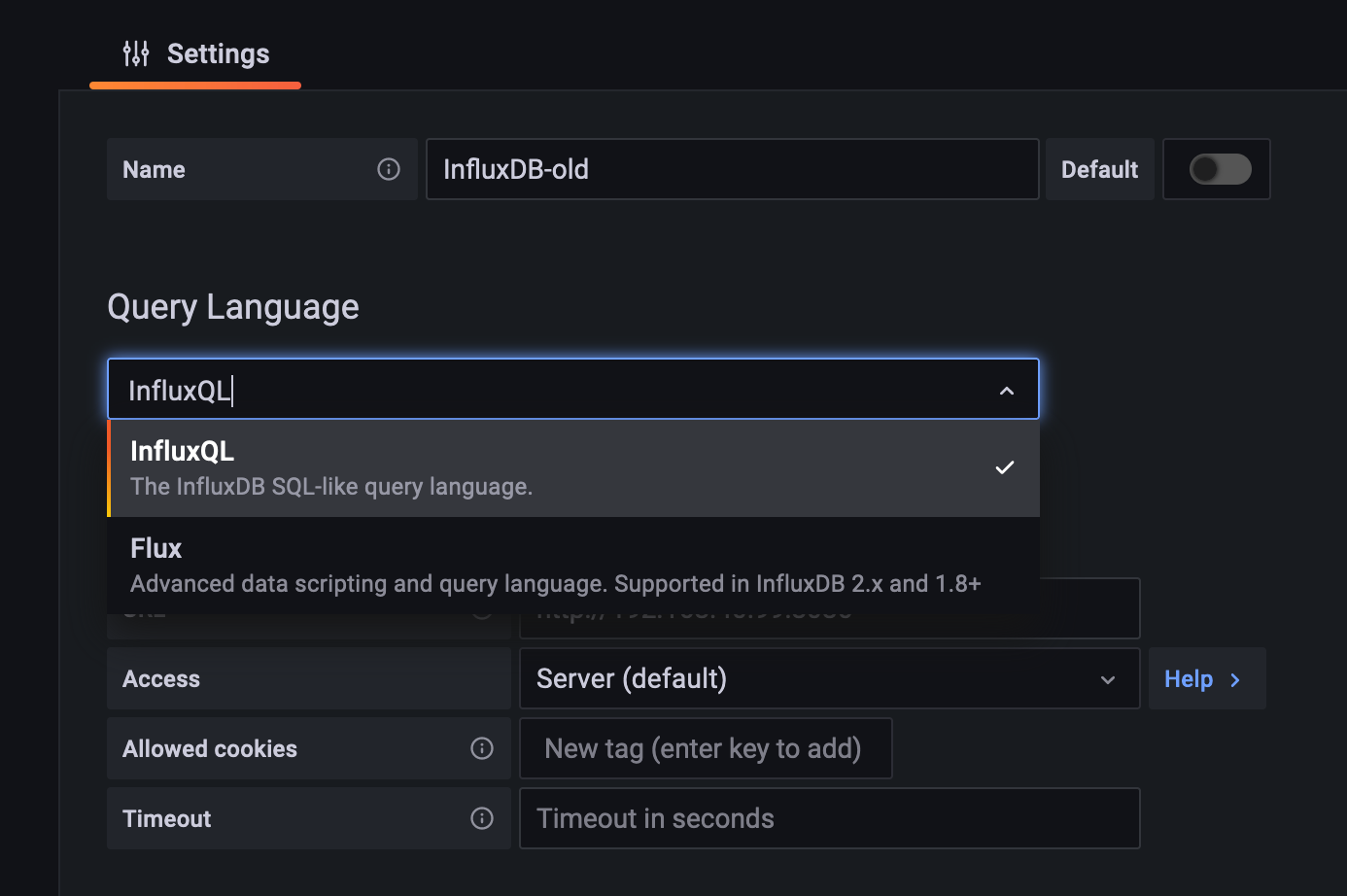Edit the Name field containing InfluxDB-old

(732, 169)
